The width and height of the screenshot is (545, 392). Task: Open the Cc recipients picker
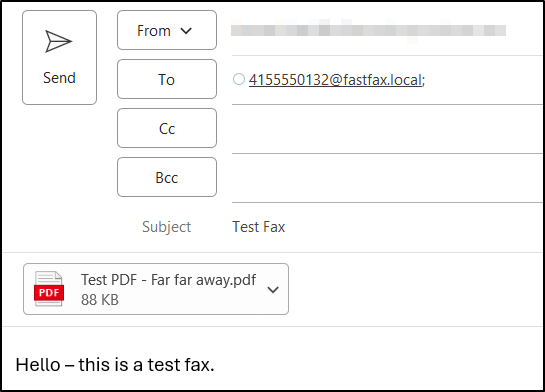click(x=167, y=128)
